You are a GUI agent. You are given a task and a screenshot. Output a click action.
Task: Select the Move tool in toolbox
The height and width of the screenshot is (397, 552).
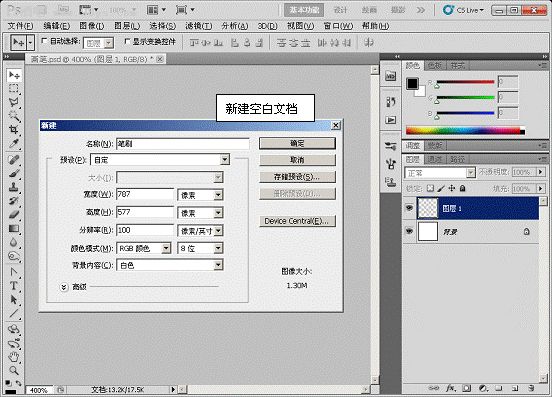tap(14, 75)
